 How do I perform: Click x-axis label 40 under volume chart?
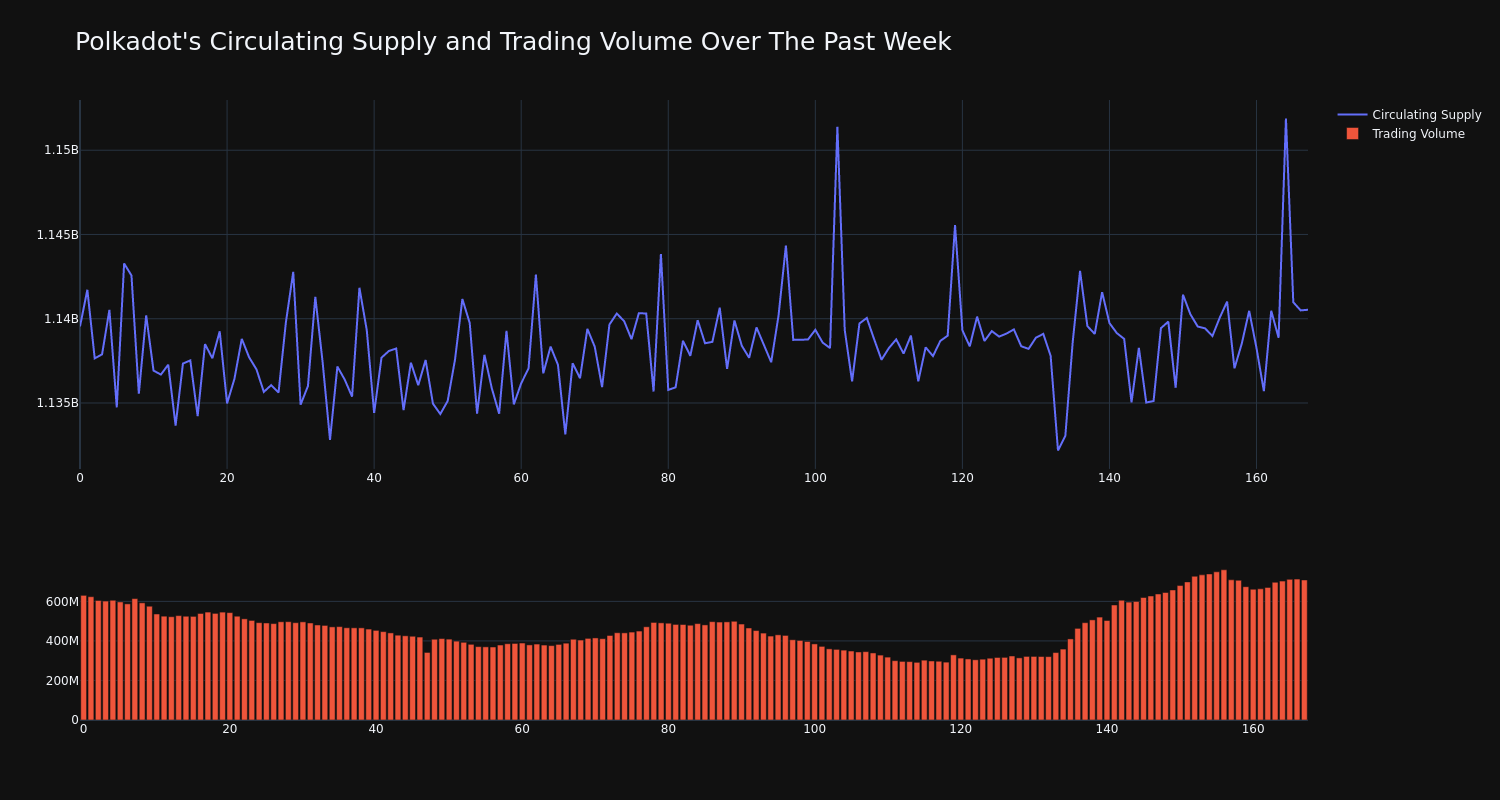point(376,729)
